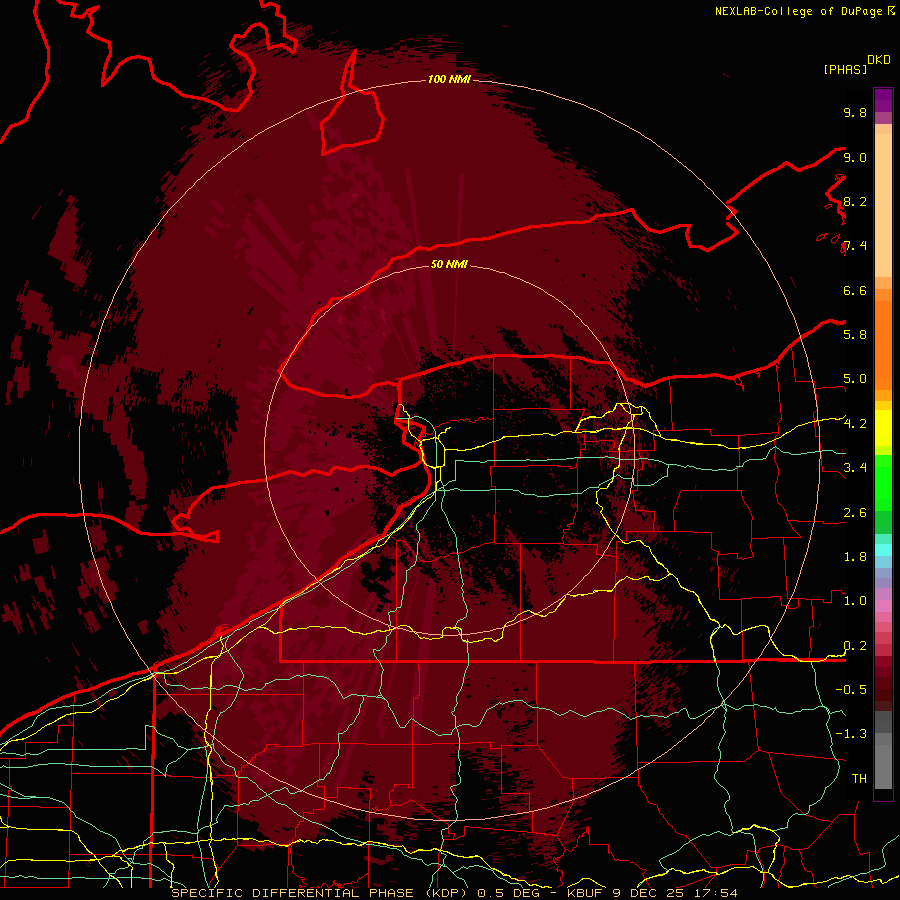This screenshot has height=900, width=900.
Task: Click the purple top segment of color bar
Action: (x=883, y=100)
